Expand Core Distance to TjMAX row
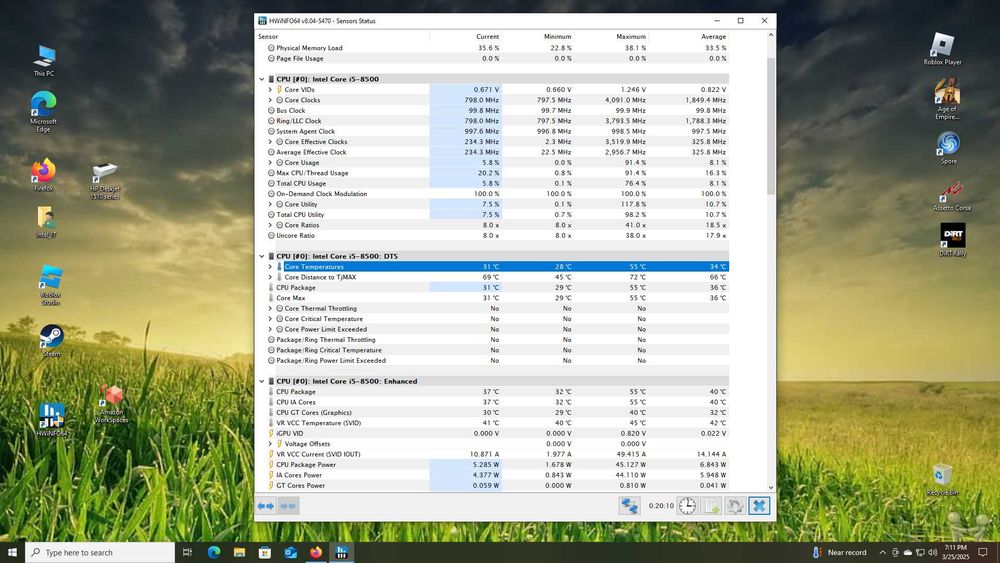Screen dimensions: 1000x563 [270, 277]
